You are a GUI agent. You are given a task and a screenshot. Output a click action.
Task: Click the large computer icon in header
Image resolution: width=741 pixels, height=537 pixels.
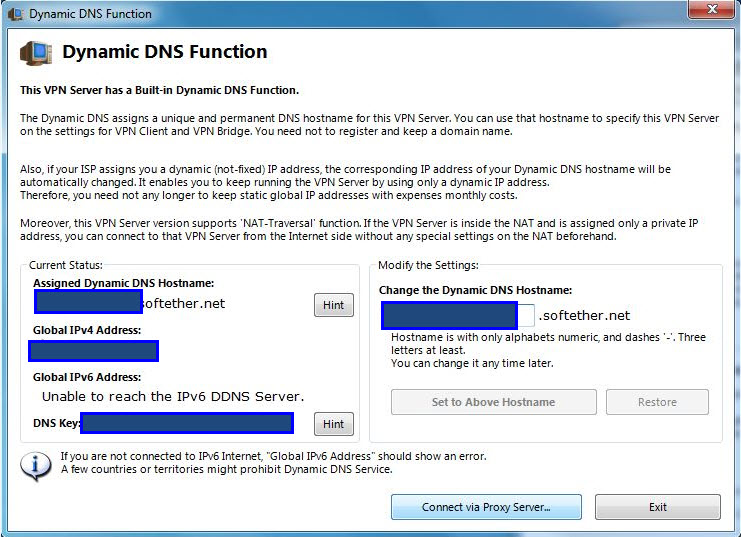coord(36,52)
